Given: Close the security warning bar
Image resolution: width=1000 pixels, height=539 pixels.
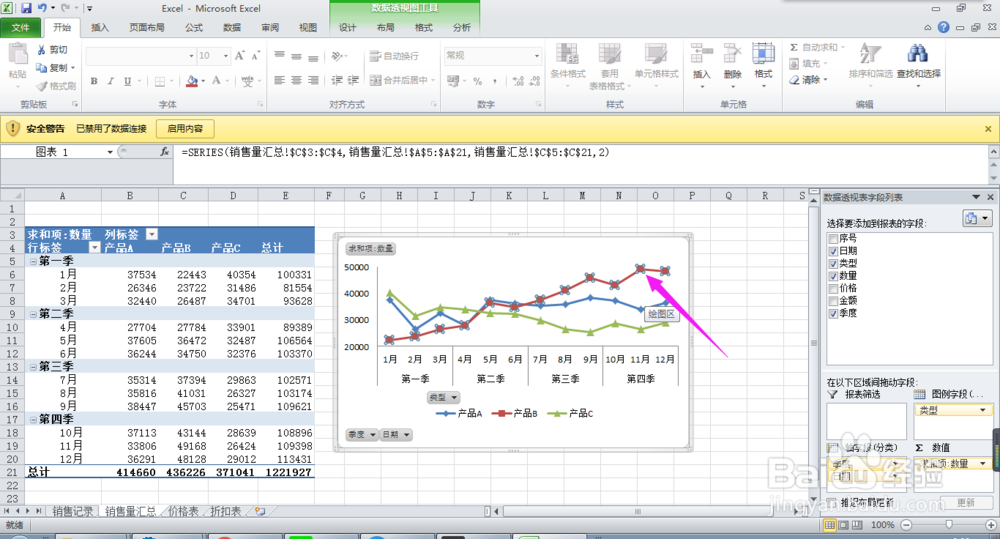Looking at the screenshot, I should tap(988, 129).
